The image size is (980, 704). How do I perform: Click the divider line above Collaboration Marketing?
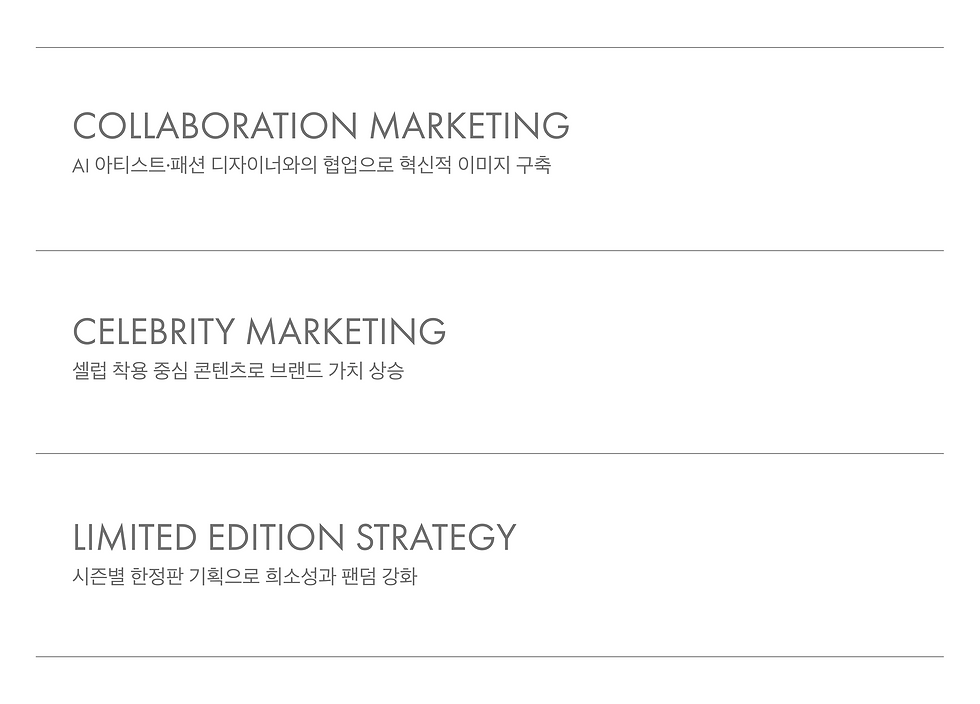coord(489,47)
